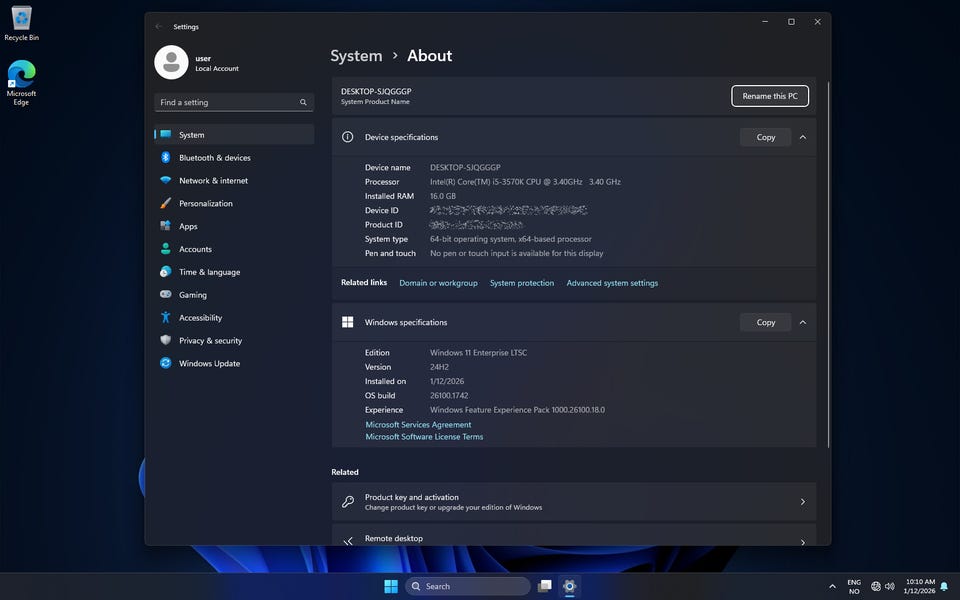
Task: Click the Windows Update icon
Action: [x=166, y=363]
